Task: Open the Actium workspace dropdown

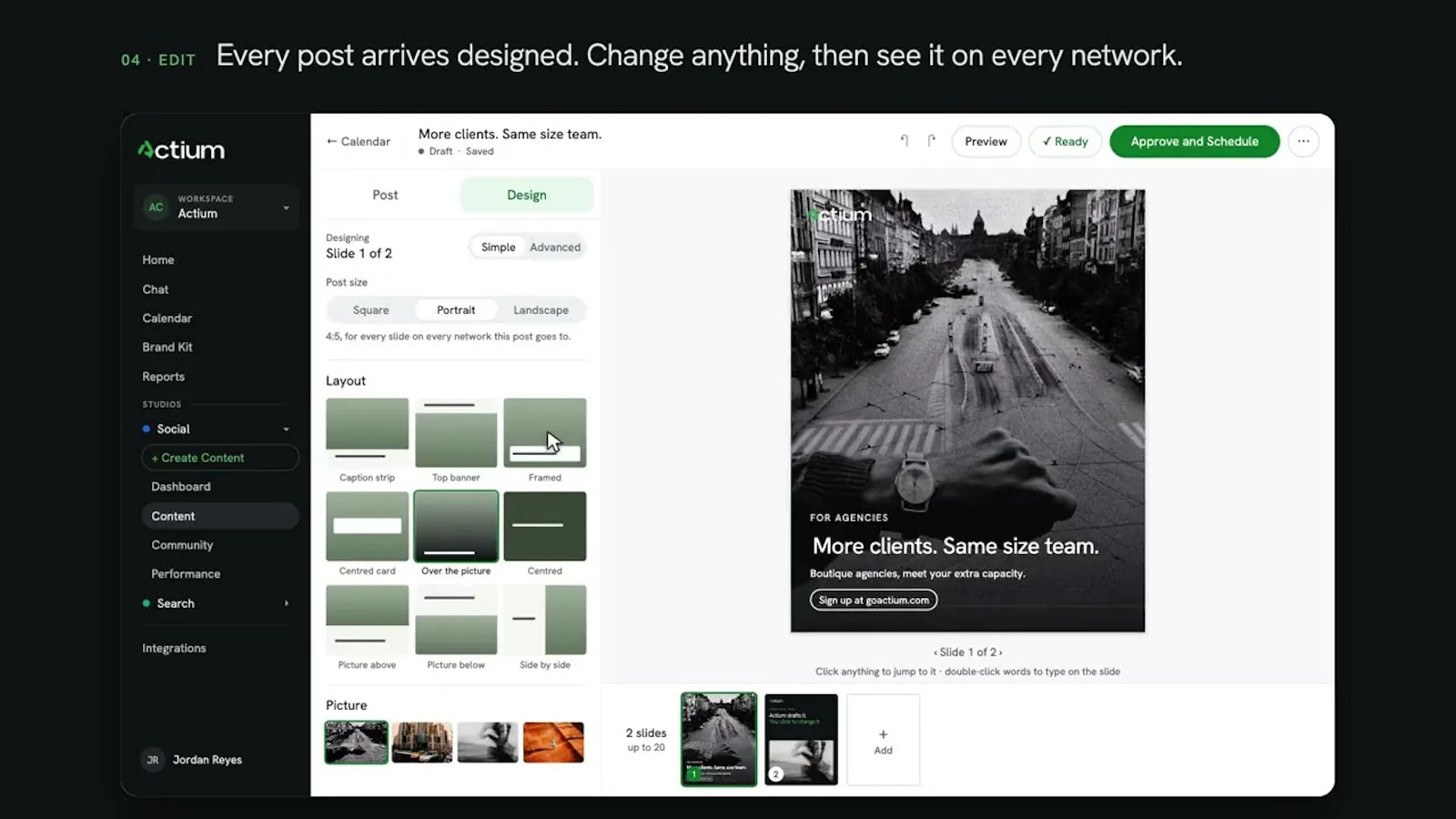Action: coord(217,207)
